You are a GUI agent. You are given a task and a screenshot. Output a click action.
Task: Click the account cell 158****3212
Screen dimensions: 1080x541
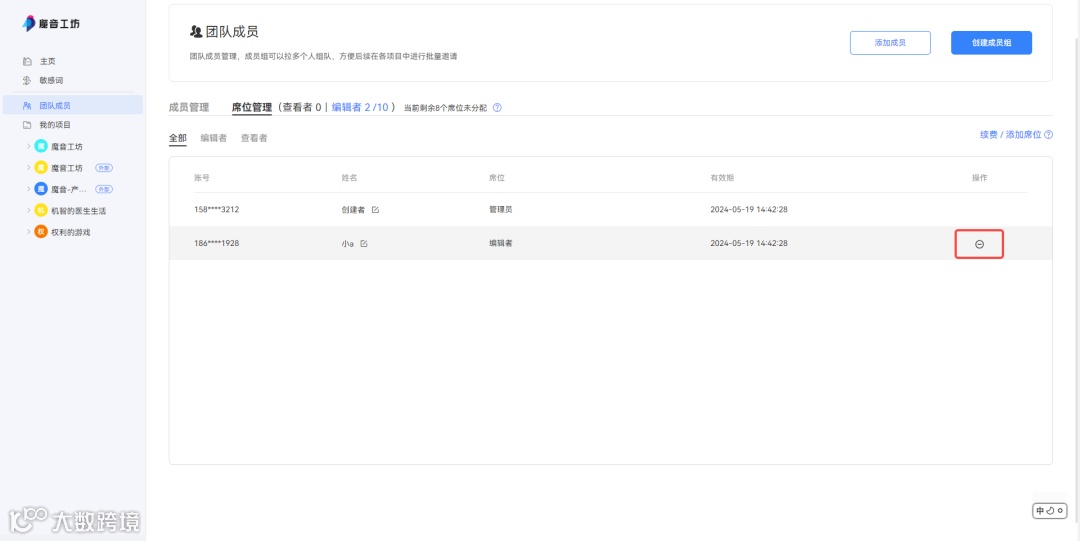click(x=216, y=210)
